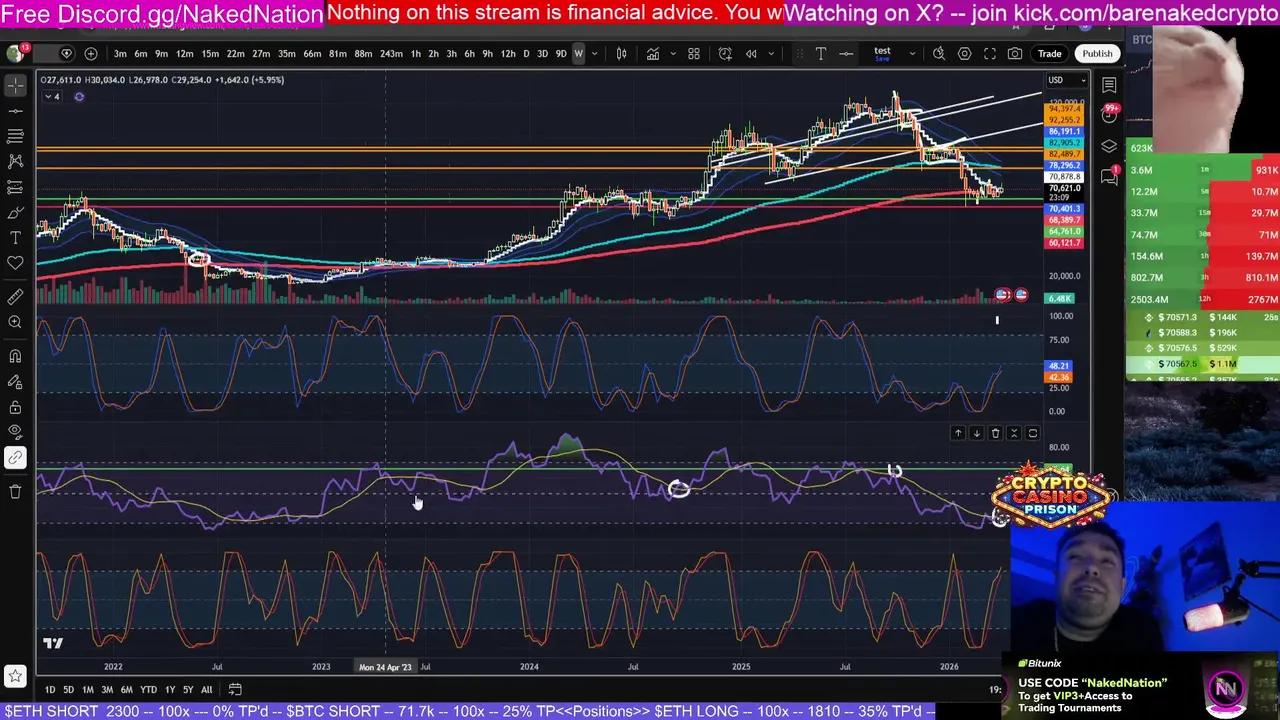Viewport: 1280px width, 720px height.
Task: Click the 'test' layout name
Action: click(x=882, y=51)
